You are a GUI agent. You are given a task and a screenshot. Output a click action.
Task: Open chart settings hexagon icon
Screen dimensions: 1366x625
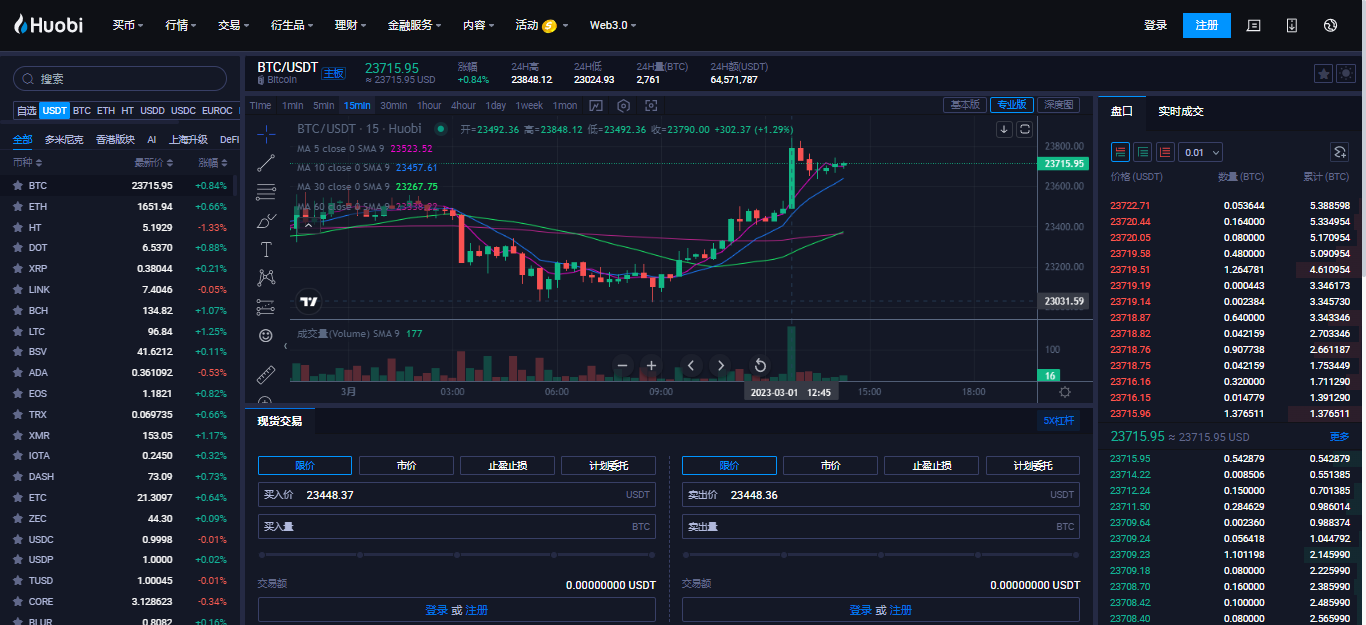pos(624,105)
